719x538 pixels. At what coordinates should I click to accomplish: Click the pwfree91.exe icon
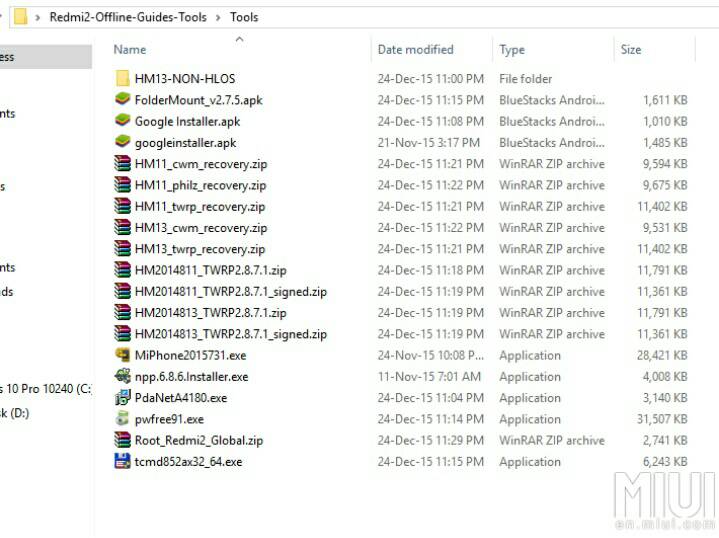point(122,419)
